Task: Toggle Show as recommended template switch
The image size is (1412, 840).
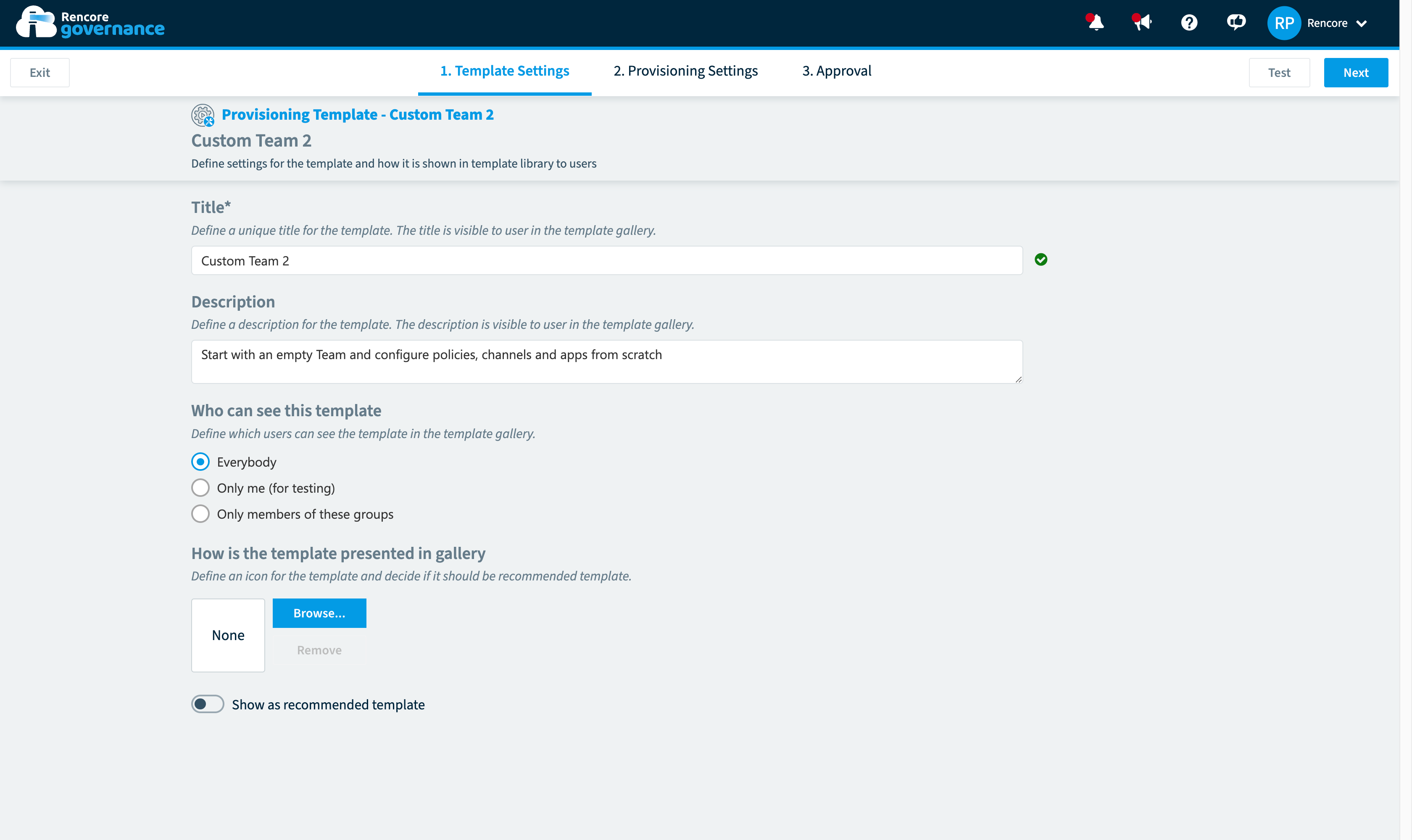Action: point(207,704)
